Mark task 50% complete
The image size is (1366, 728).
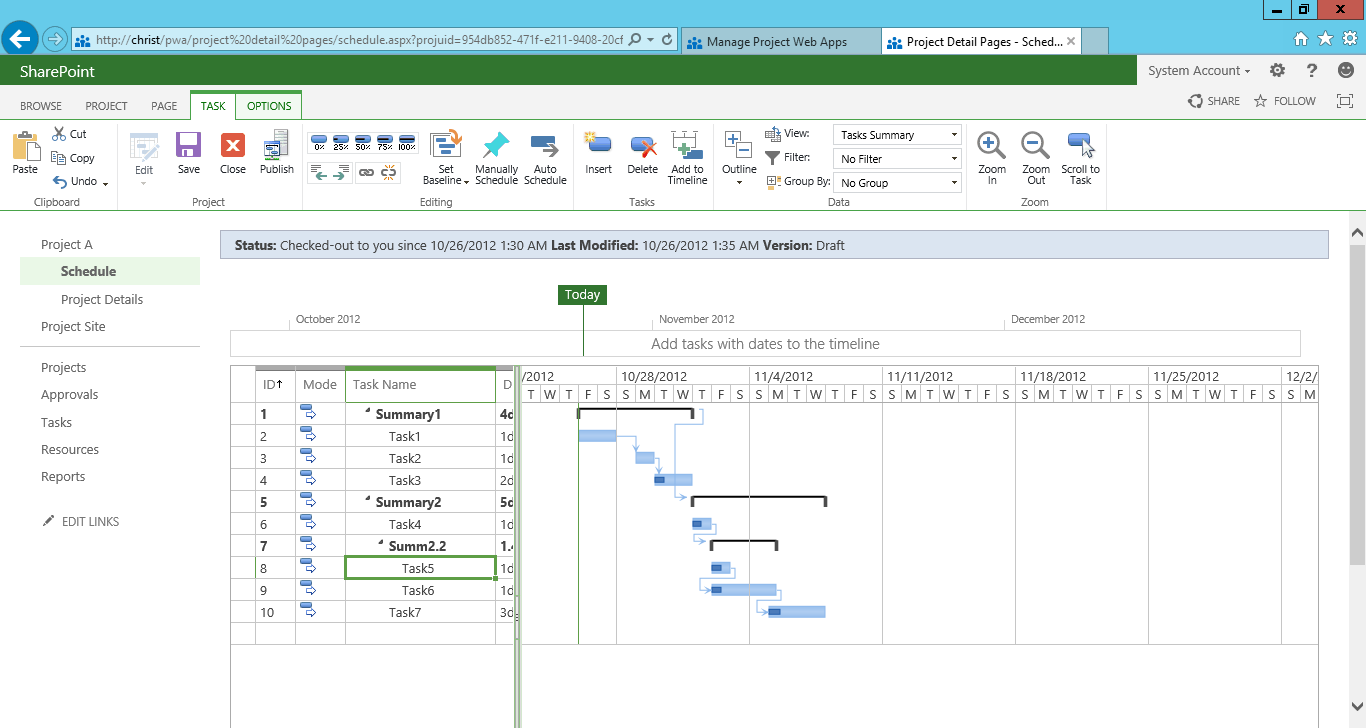coord(363,142)
